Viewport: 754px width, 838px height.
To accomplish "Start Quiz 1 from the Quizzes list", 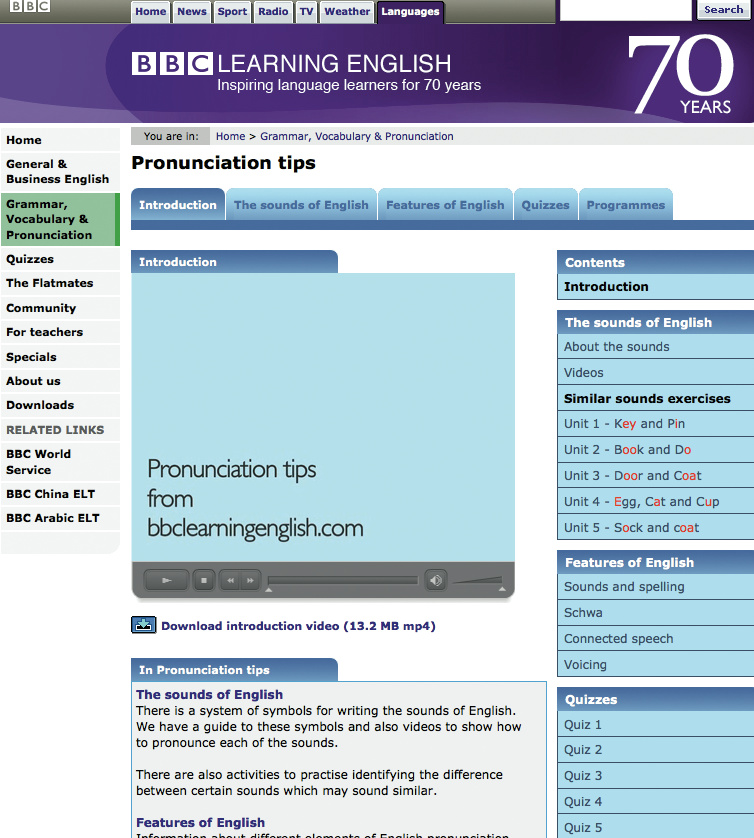I will tap(656, 725).
